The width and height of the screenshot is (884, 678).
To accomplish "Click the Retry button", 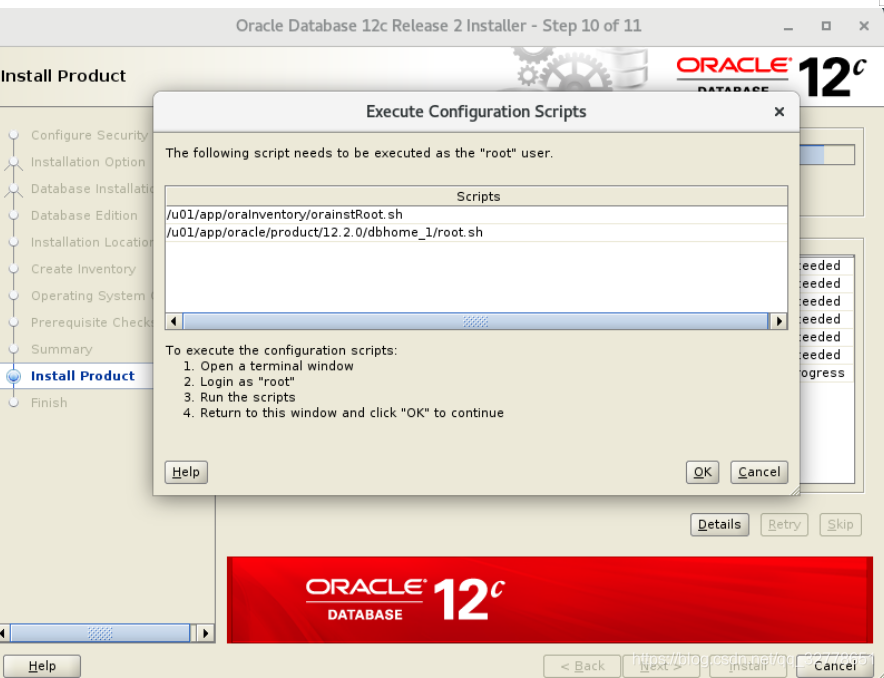I will coord(784,525).
